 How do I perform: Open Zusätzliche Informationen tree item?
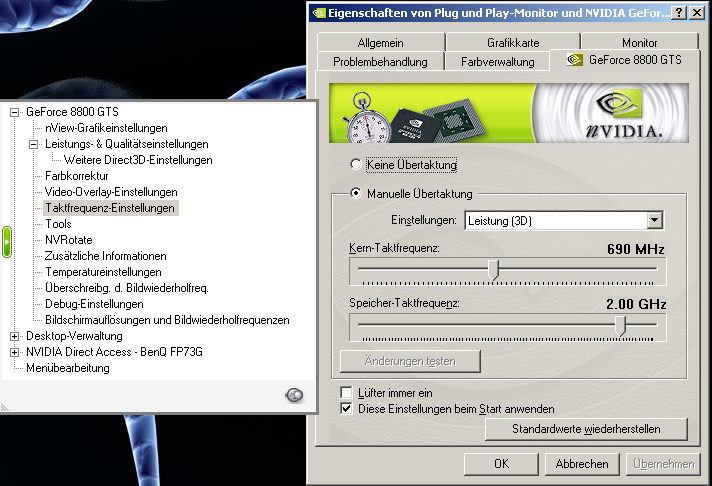click(105, 256)
